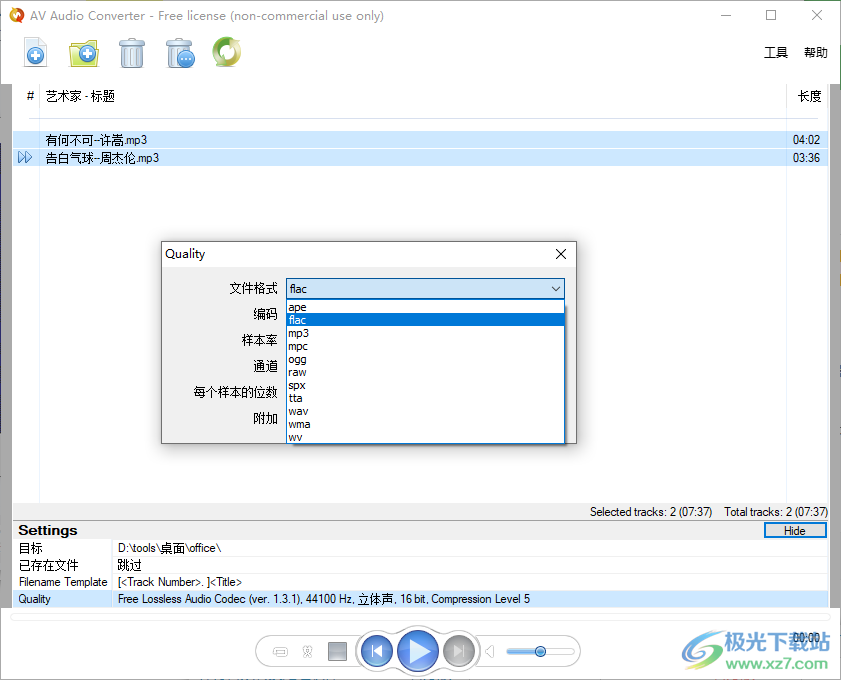Close the Quality dialog
Viewport: 841px width, 680px height.
tap(561, 254)
